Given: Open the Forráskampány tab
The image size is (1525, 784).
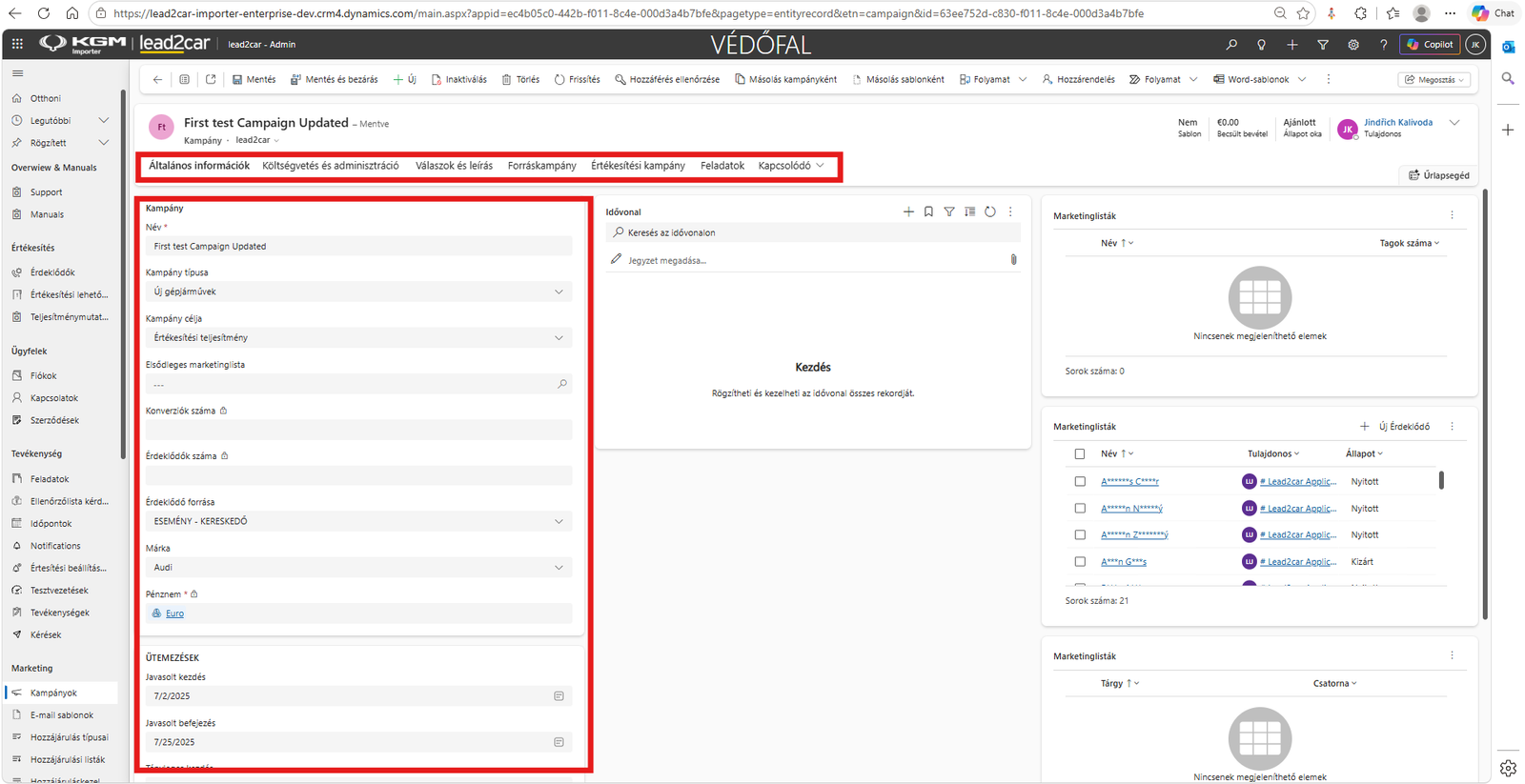Looking at the screenshot, I should (x=541, y=166).
